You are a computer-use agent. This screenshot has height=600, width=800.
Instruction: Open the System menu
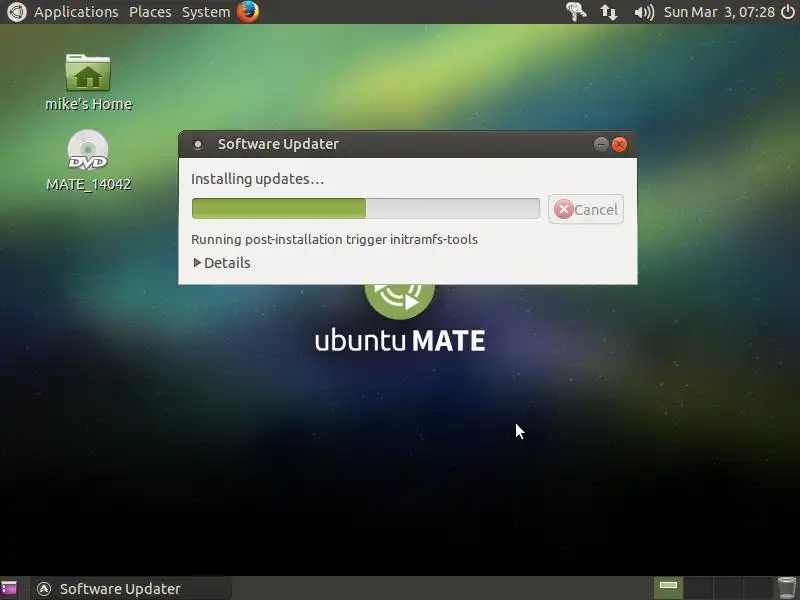pos(206,12)
